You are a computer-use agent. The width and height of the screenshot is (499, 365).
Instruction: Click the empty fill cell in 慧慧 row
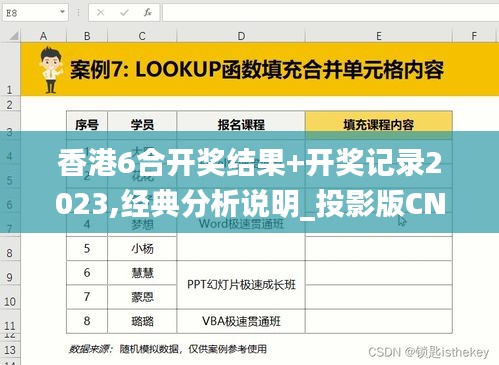click(379, 273)
